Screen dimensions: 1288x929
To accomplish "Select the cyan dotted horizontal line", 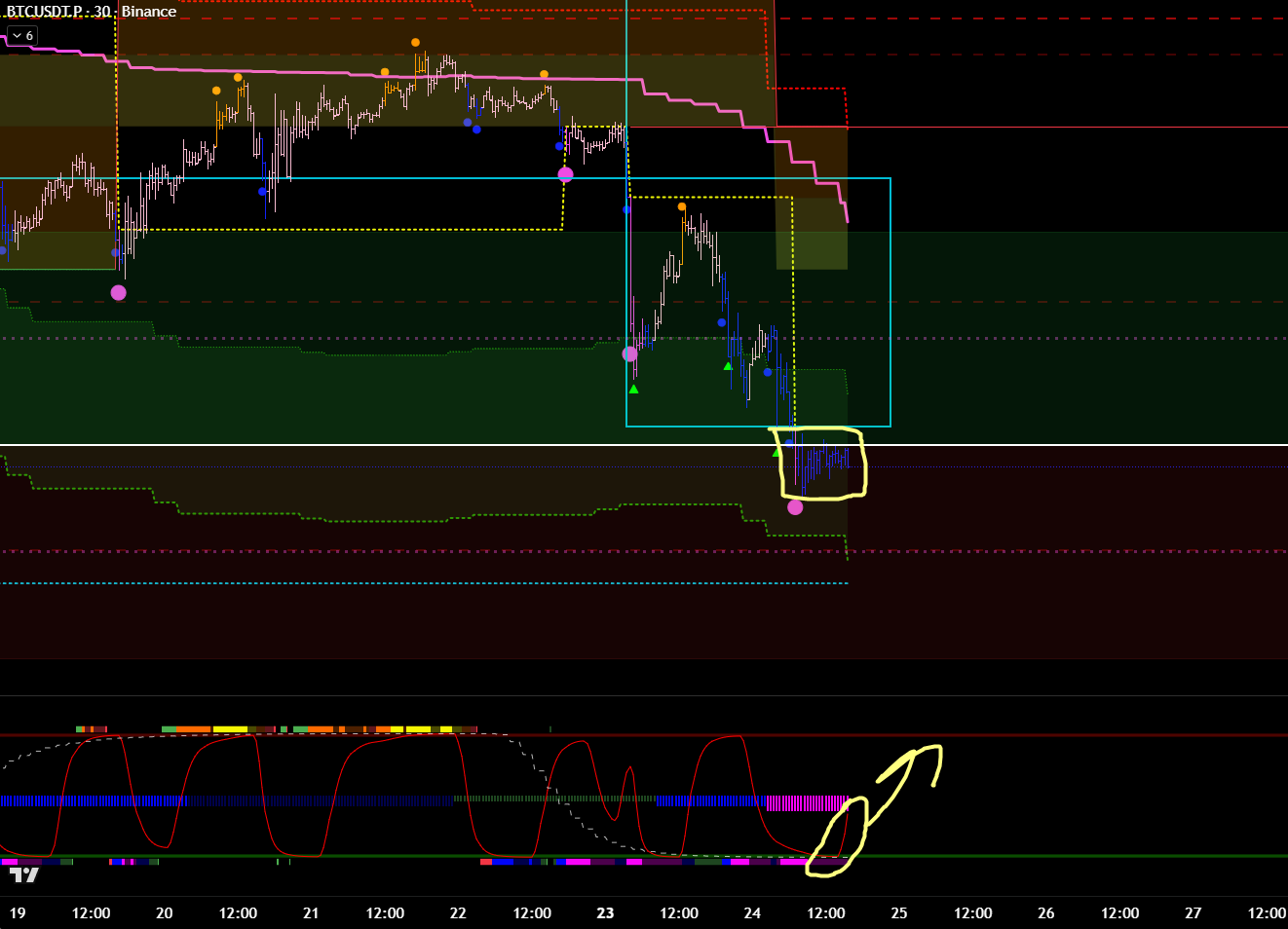I will (390, 583).
